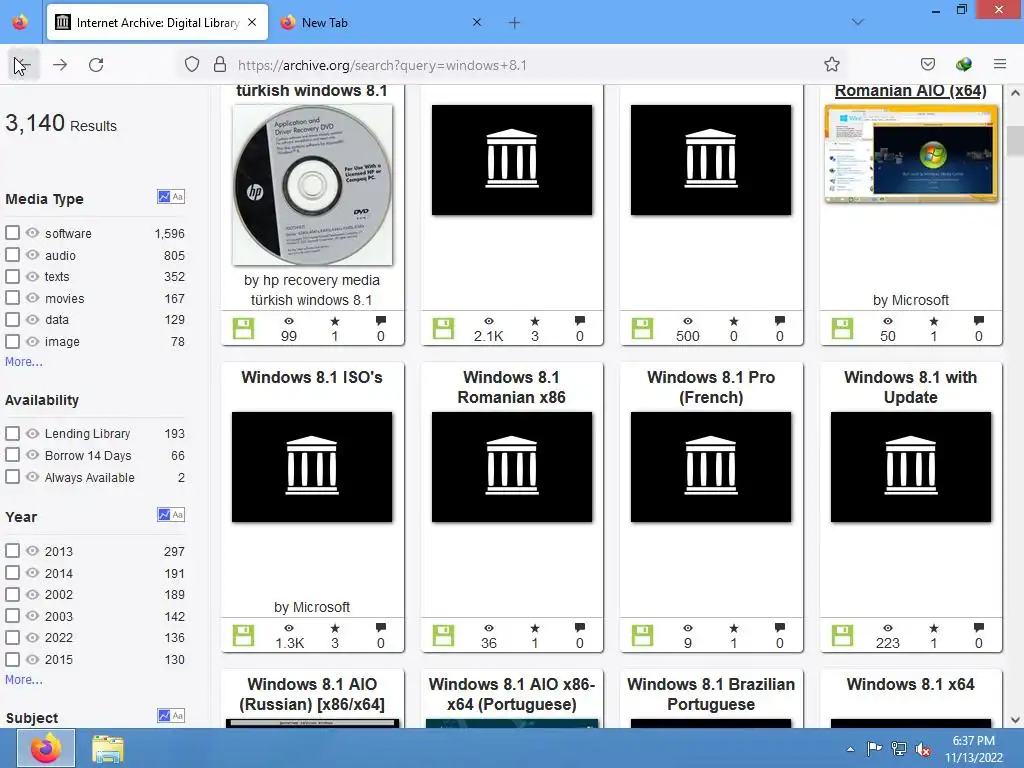Click the network tray icon

pos(899,749)
